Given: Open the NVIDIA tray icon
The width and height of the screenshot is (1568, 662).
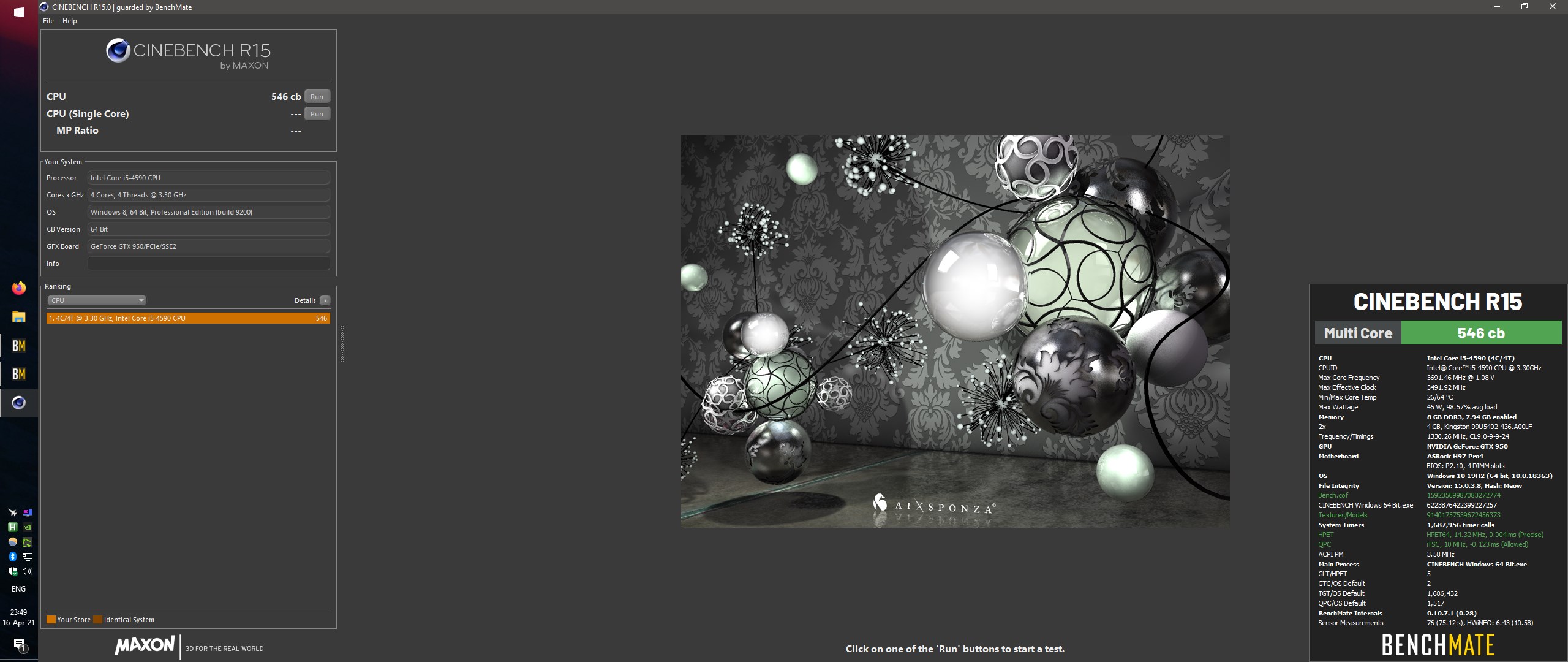Looking at the screenshot, I should [x=27, y=527].
